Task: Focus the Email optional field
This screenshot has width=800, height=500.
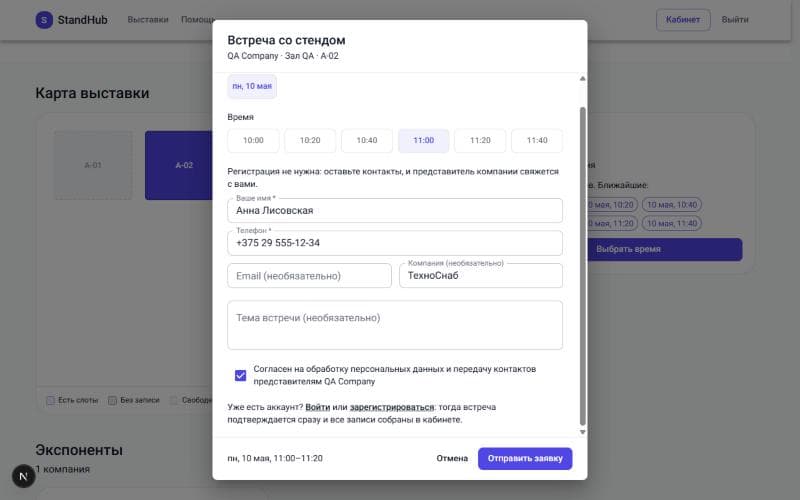Action: coord(310,276)
